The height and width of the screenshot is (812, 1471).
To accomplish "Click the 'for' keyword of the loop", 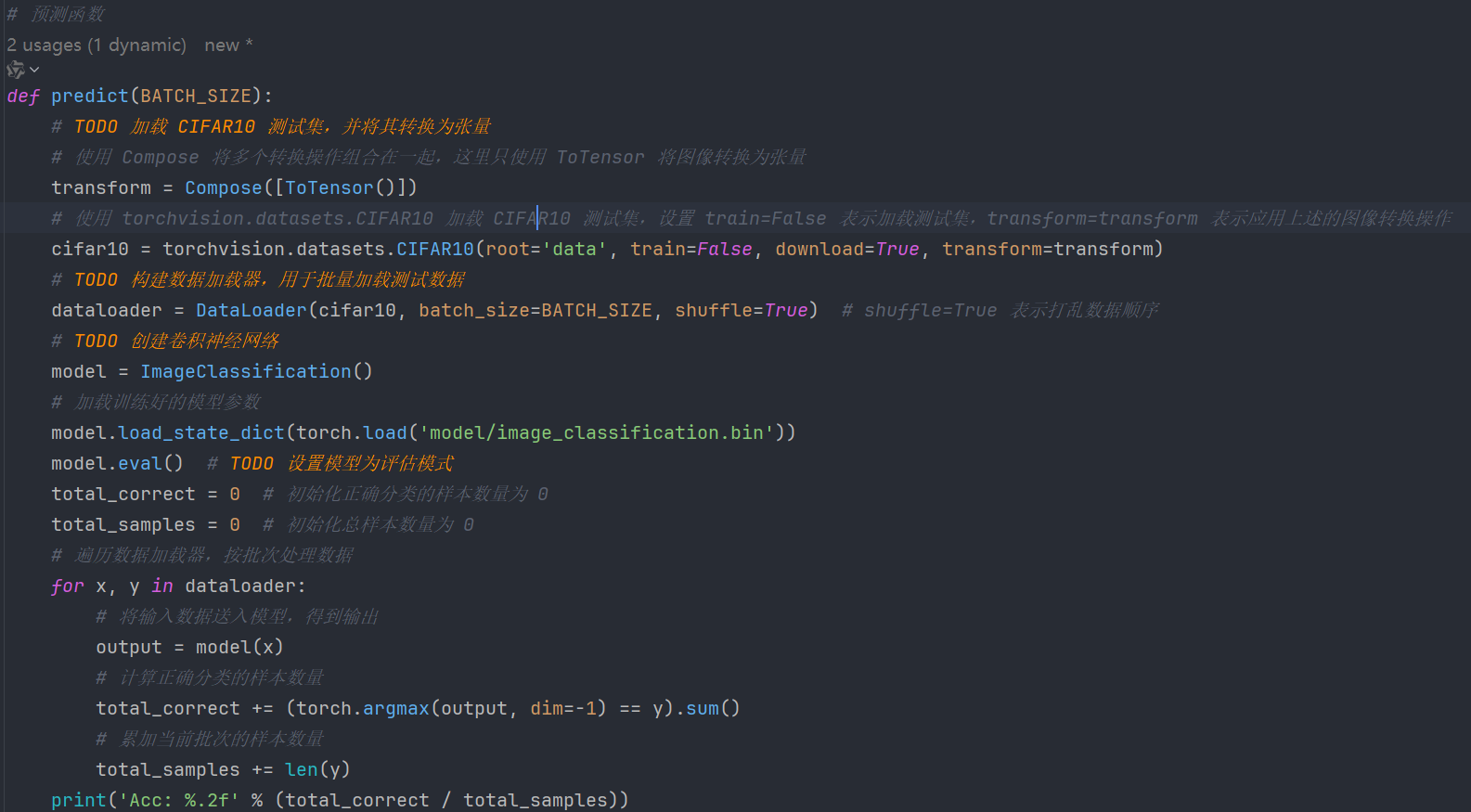I will pos(68,586).
